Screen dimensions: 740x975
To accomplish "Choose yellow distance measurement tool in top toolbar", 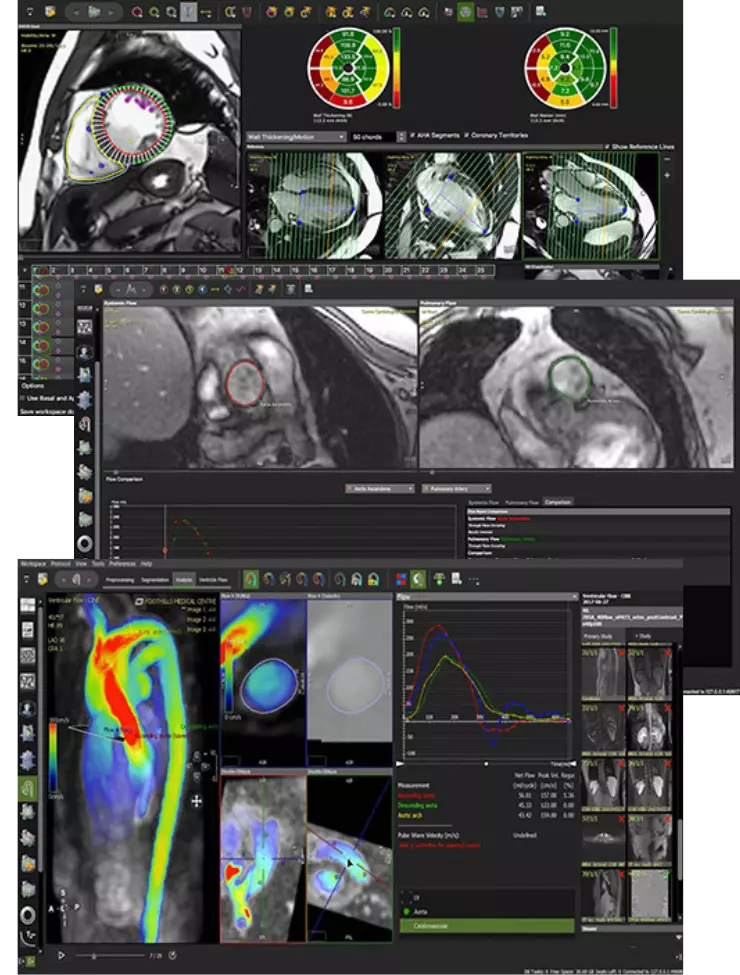I will [x=205, y=12].
